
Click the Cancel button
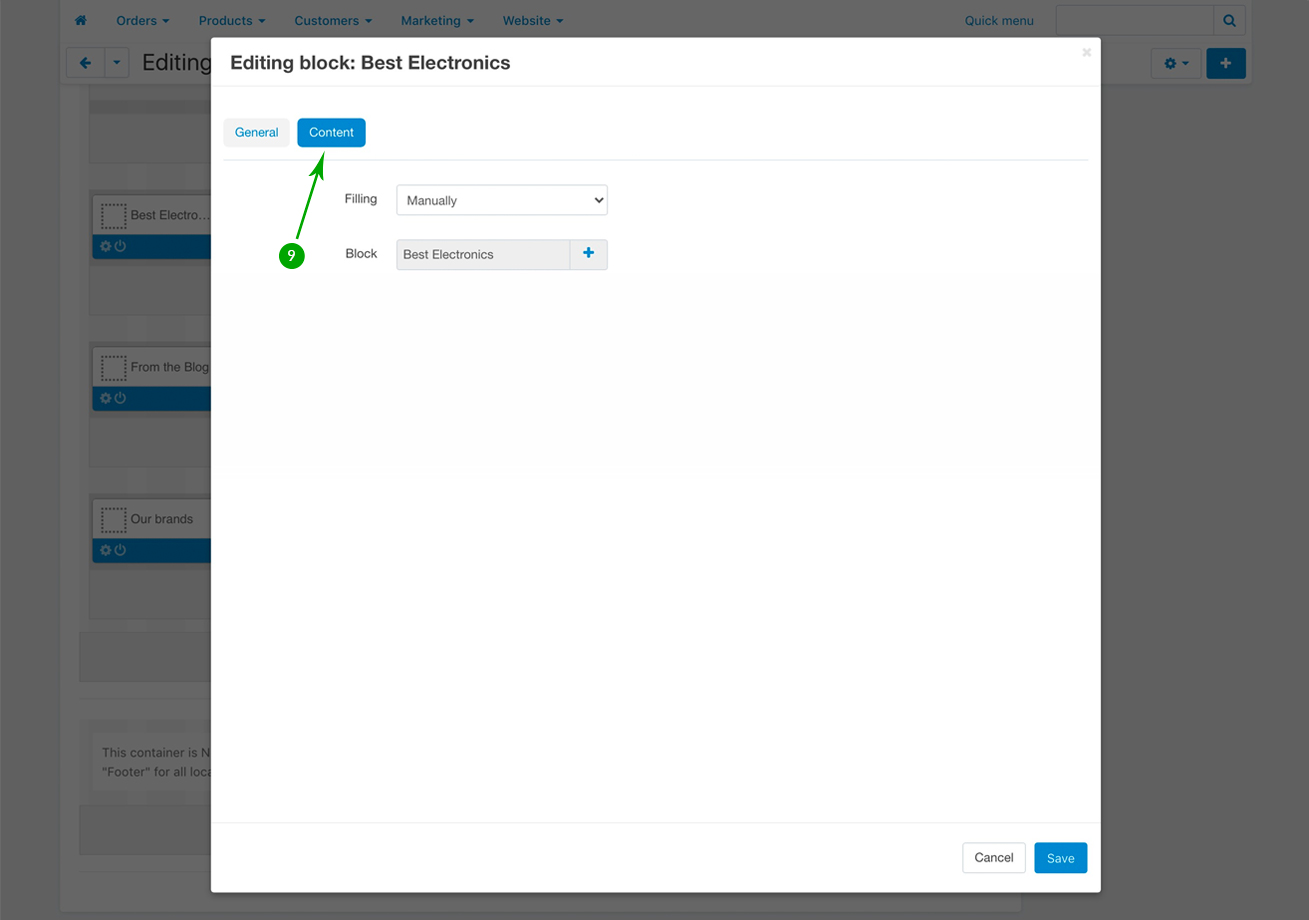[993, 858]
